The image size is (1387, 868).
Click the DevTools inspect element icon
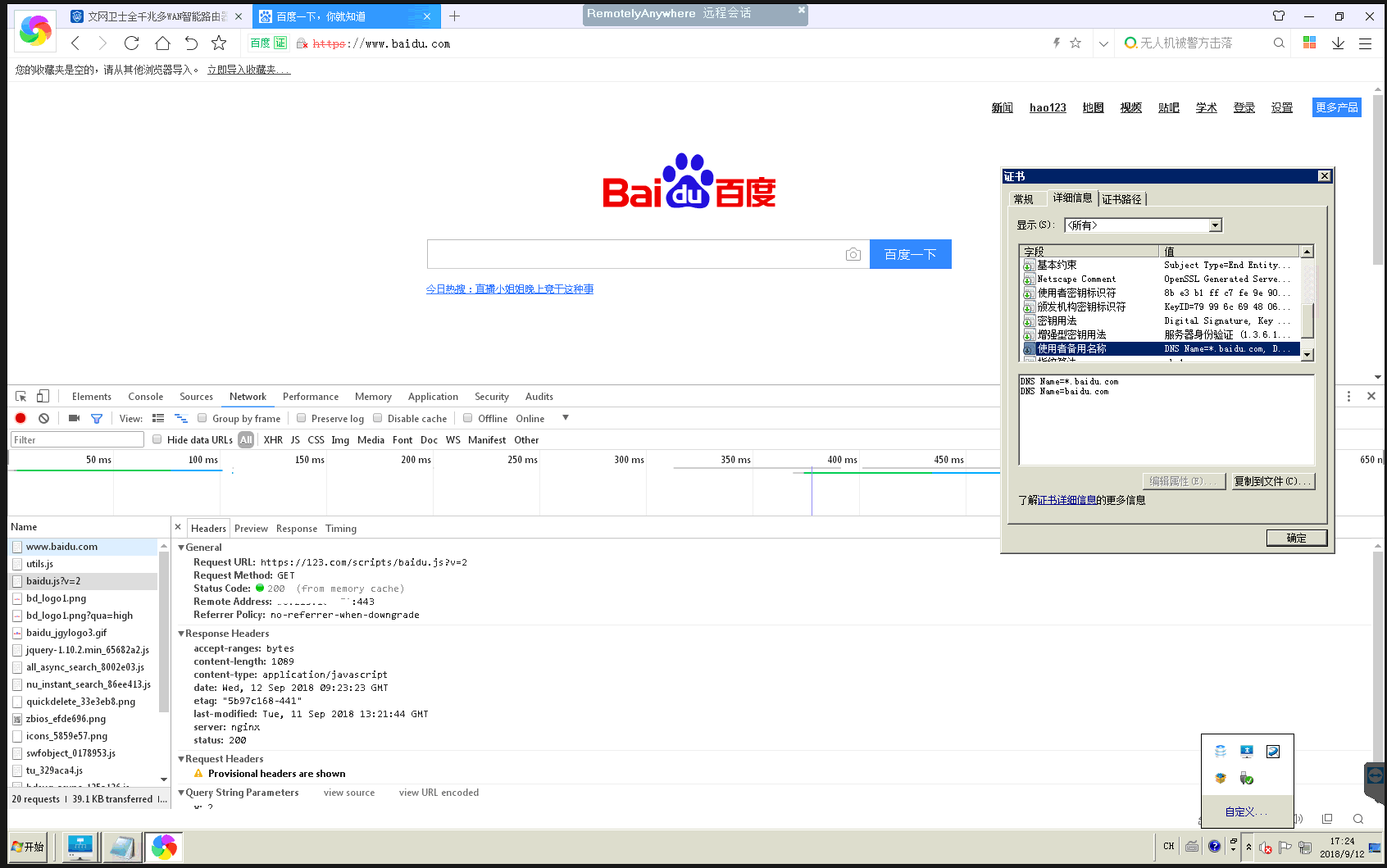[x=21, y=397]
